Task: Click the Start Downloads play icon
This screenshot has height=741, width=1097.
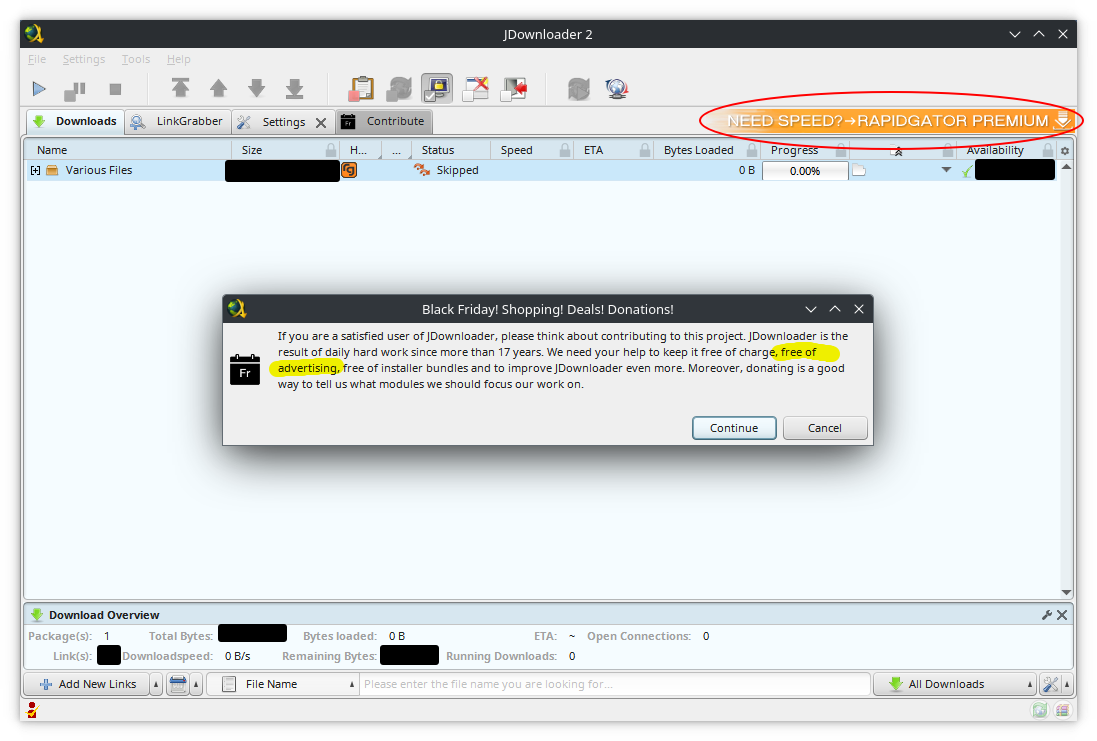Action: (39, 89)
